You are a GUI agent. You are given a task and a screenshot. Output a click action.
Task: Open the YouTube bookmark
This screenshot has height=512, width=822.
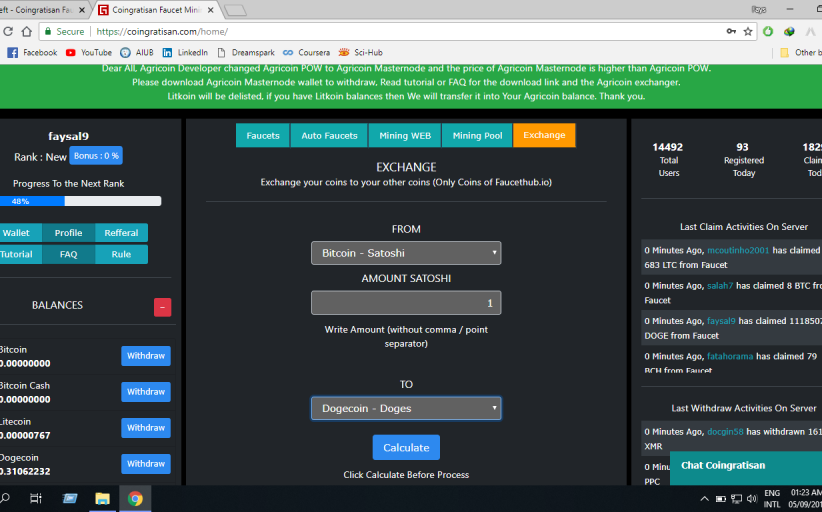[x=88, y=52]
